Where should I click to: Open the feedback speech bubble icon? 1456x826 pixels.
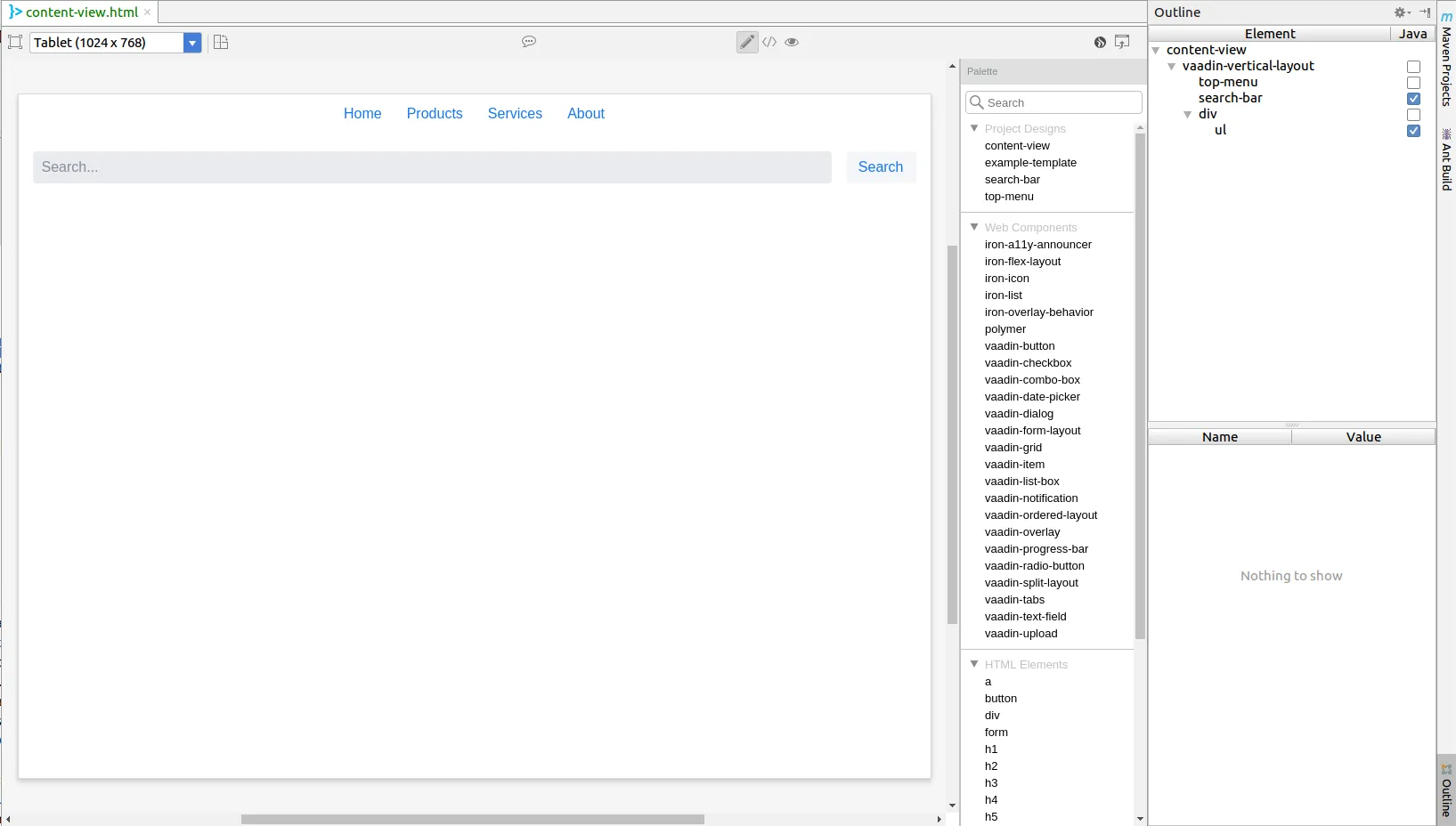(x=528, y=42)
